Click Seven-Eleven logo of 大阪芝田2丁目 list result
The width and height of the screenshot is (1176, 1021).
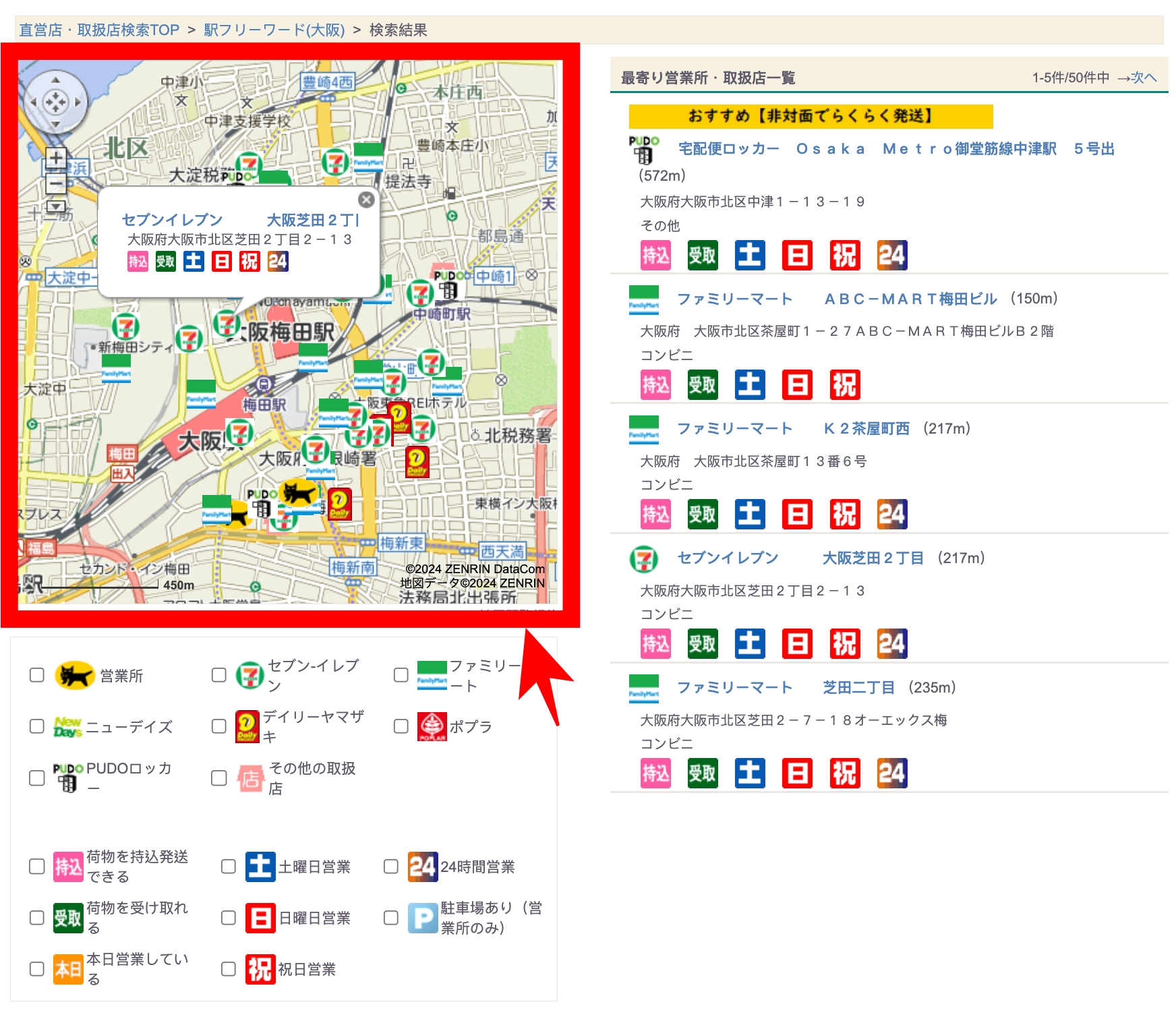[643, 559]
